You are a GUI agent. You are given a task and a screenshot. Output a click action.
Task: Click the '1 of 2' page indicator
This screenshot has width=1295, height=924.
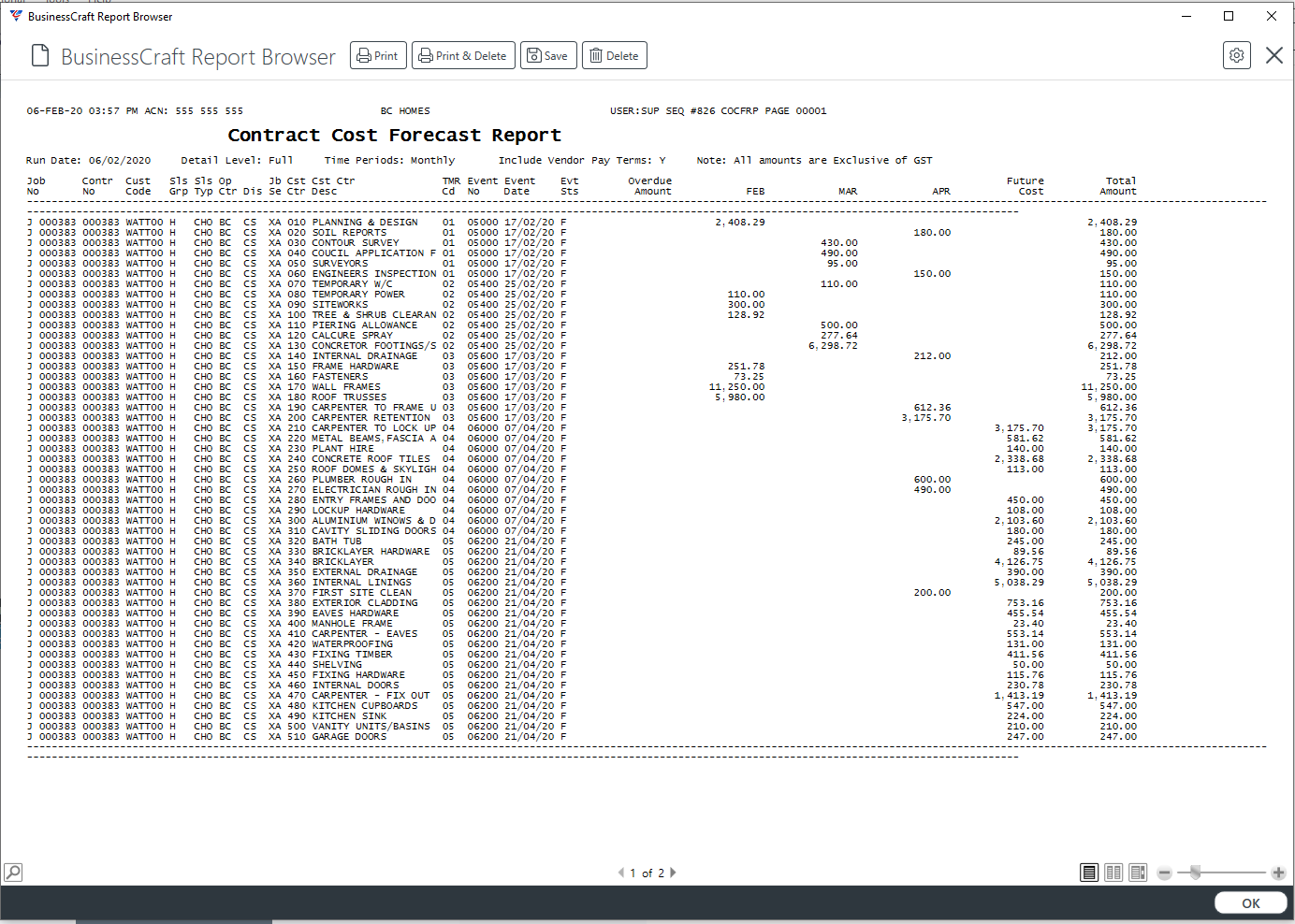(647, 873)
